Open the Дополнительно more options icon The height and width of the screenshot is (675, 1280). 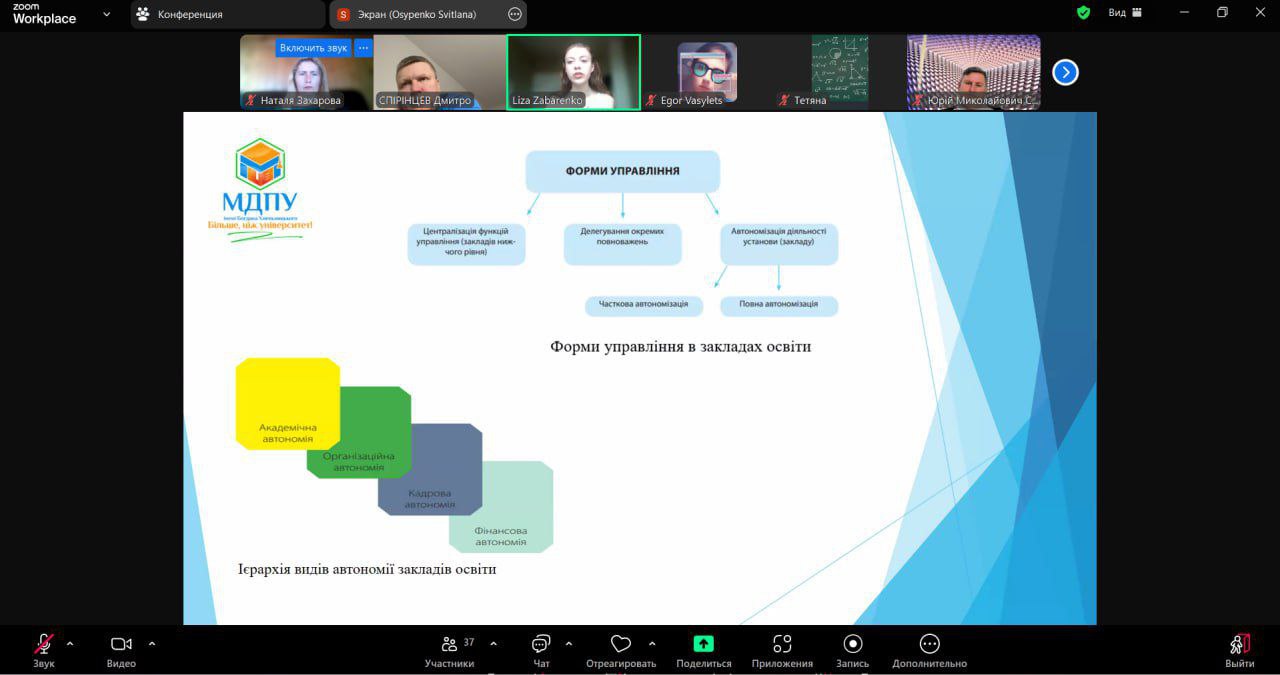[x=929, y=645]
